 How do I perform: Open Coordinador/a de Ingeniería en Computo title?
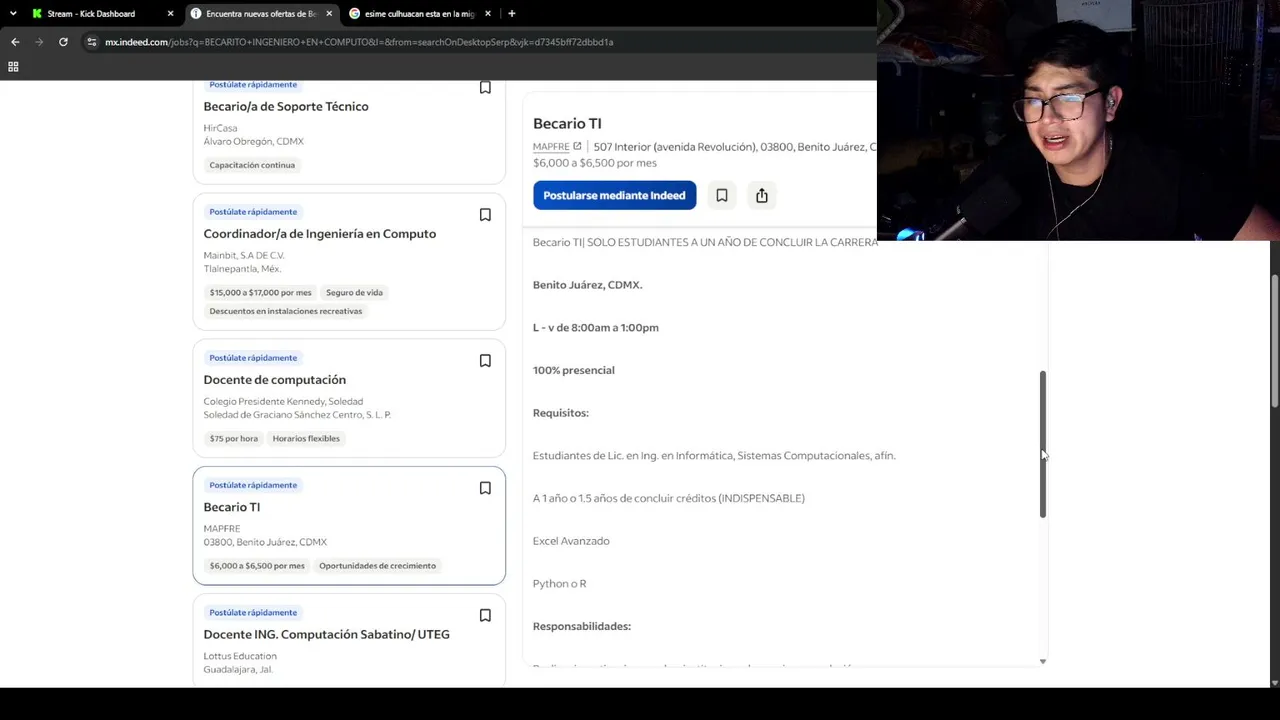click(320, 234)
